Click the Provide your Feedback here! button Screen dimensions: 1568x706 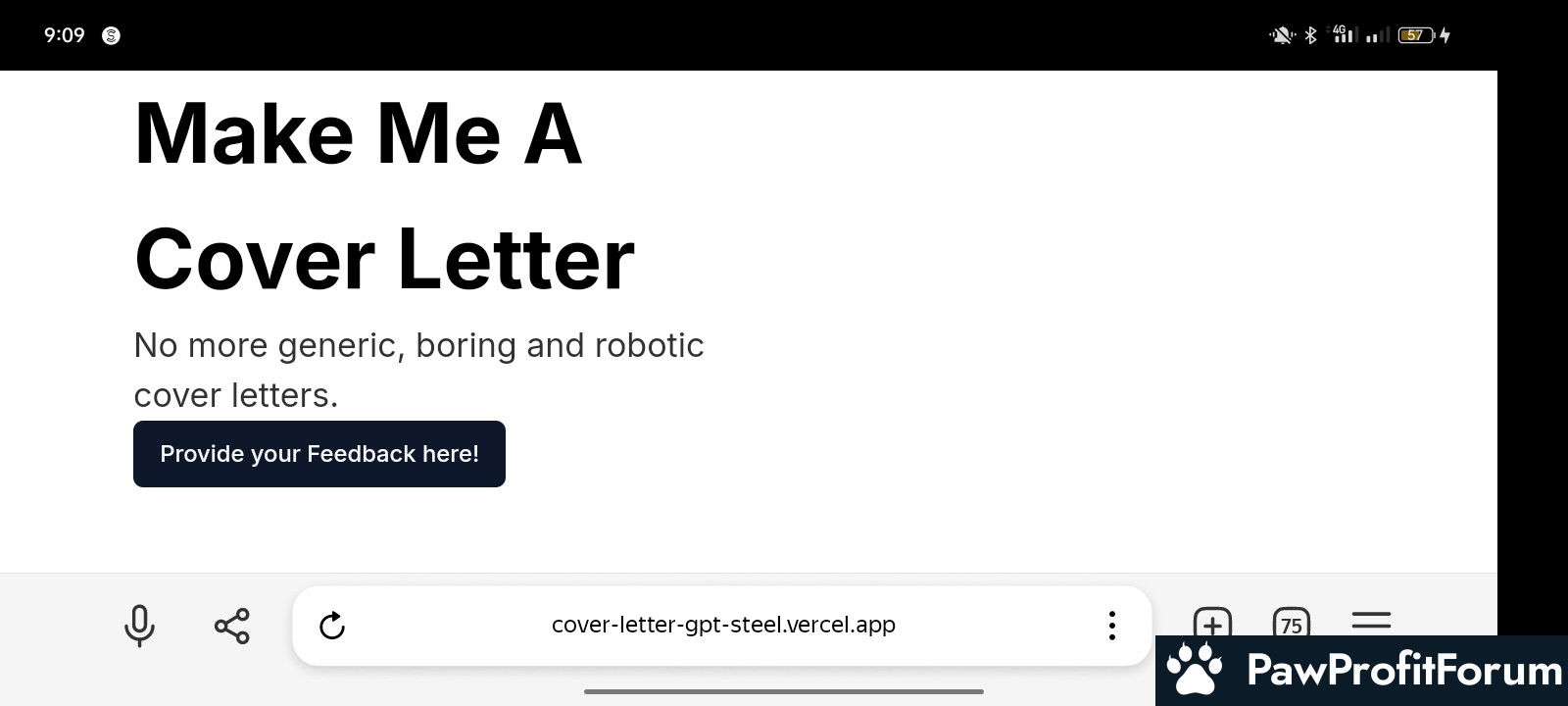319,454
